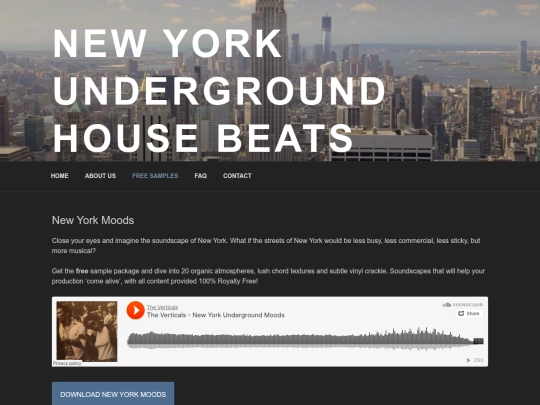Open the track title link in player
The width and height of the screenshot is (540, 405).
pos(216,315)
